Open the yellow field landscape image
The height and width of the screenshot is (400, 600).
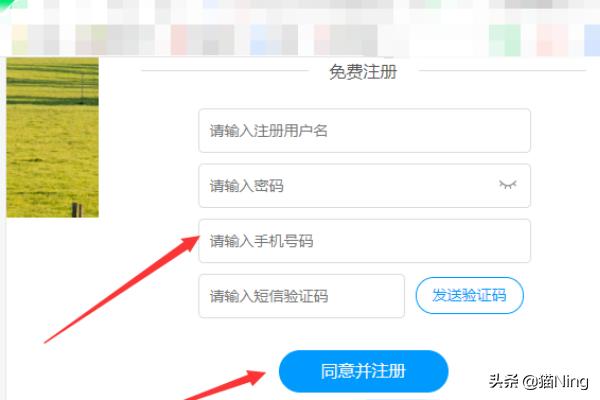(52, 137)
